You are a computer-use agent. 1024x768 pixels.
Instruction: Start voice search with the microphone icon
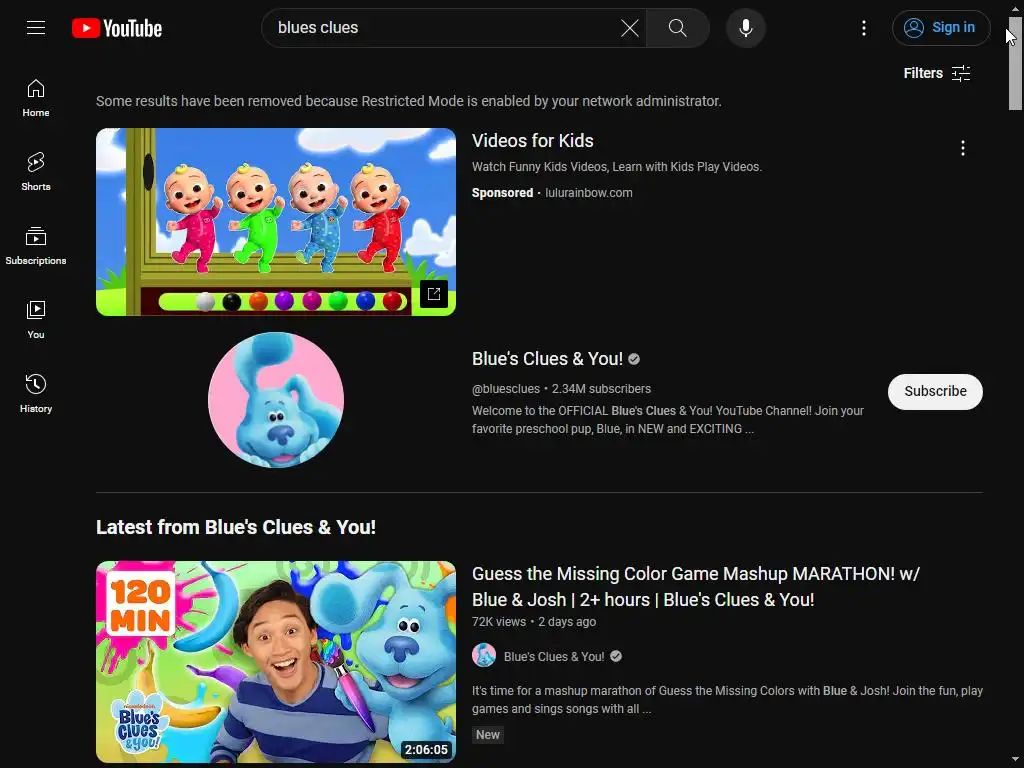(746, 28)
